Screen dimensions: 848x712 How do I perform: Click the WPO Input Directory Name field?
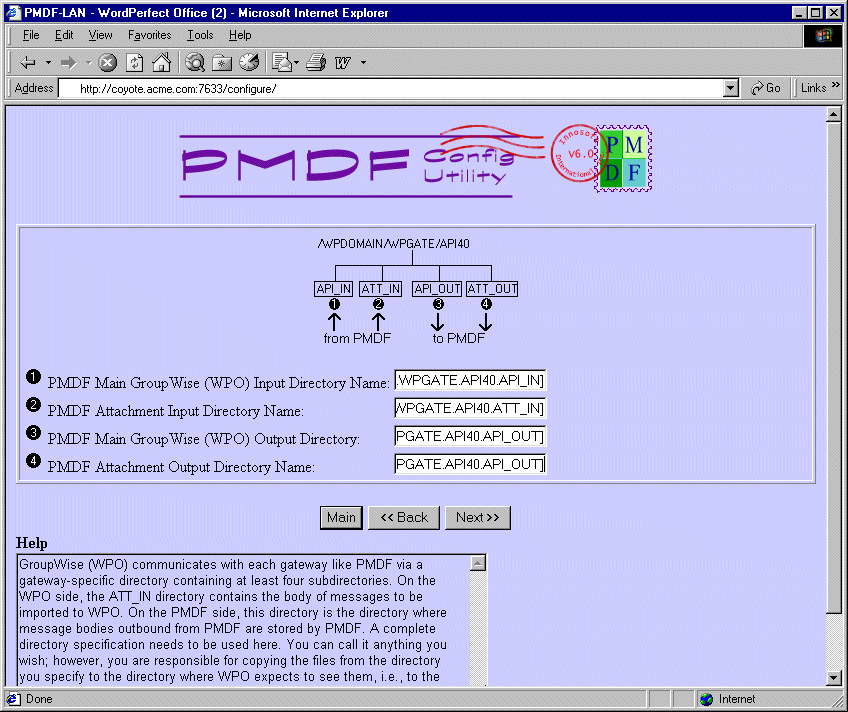click(x=470, y=381)
